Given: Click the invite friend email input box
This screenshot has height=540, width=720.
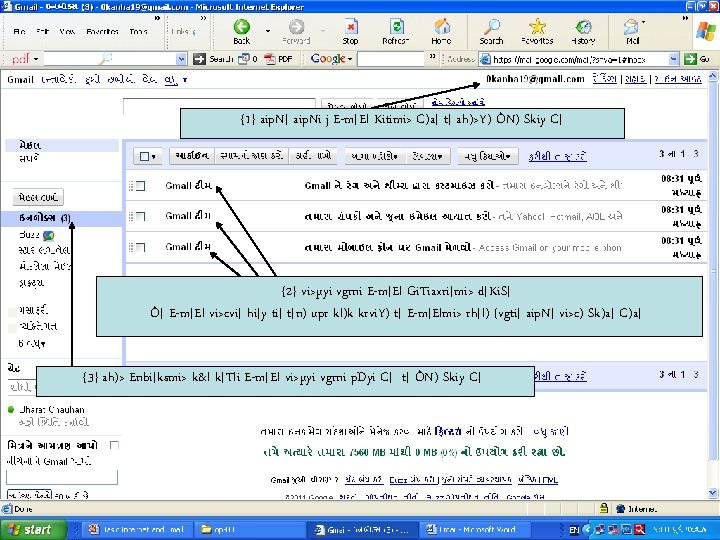Looking at the screenshot, I should pos(62,477).
